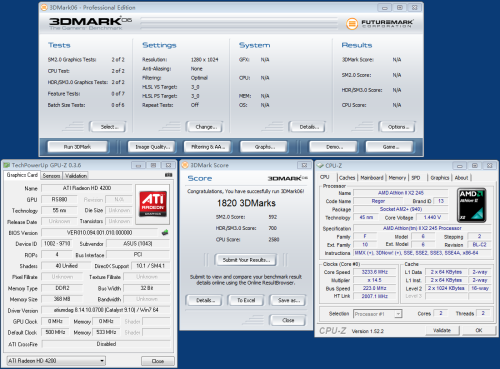Click the Options... button under Results
The width and height of the screenshot is (500, 369).
(x=397, y=127)
